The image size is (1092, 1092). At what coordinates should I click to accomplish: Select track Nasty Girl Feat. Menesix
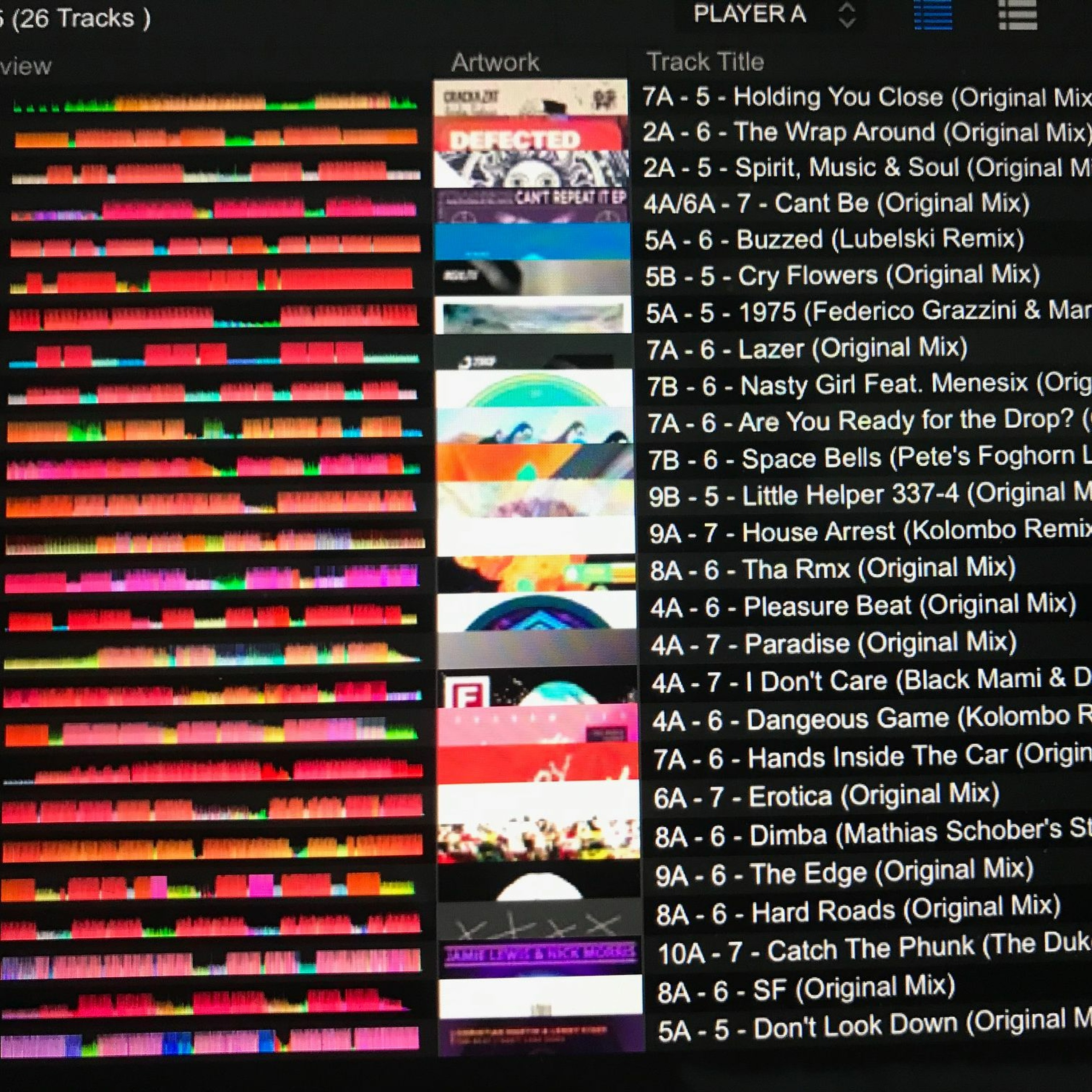(x=869, y=385)
